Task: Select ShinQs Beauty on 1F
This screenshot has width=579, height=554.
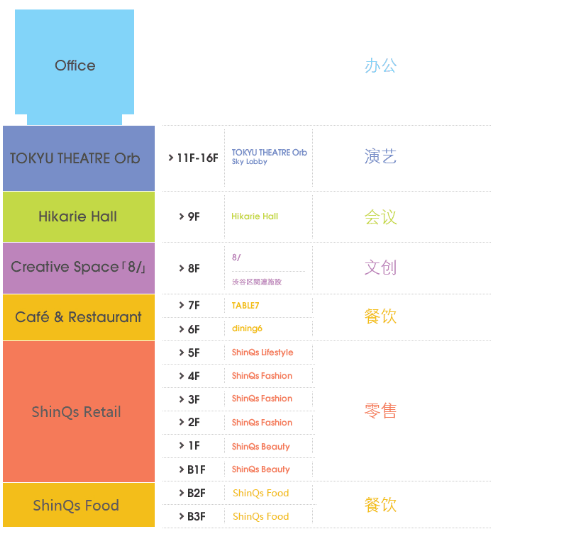Action: [x=261, y=447]
